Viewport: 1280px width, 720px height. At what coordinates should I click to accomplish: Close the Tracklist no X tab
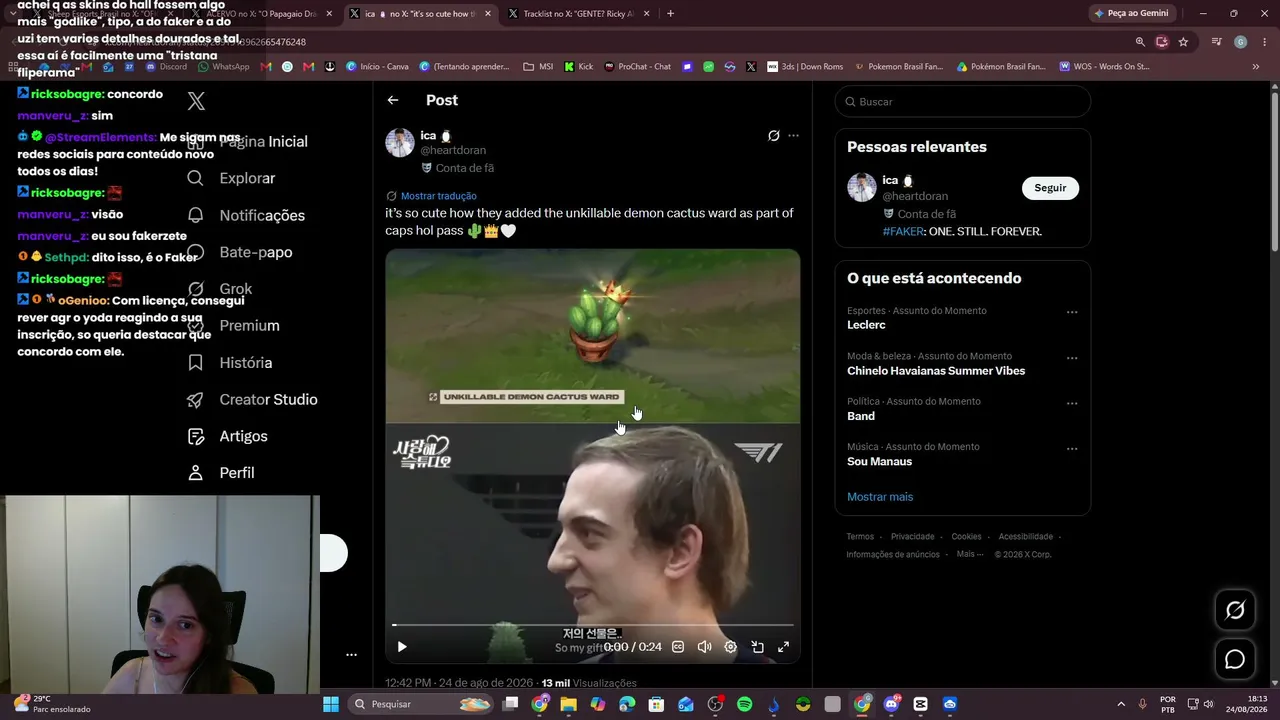click(647, 14)
